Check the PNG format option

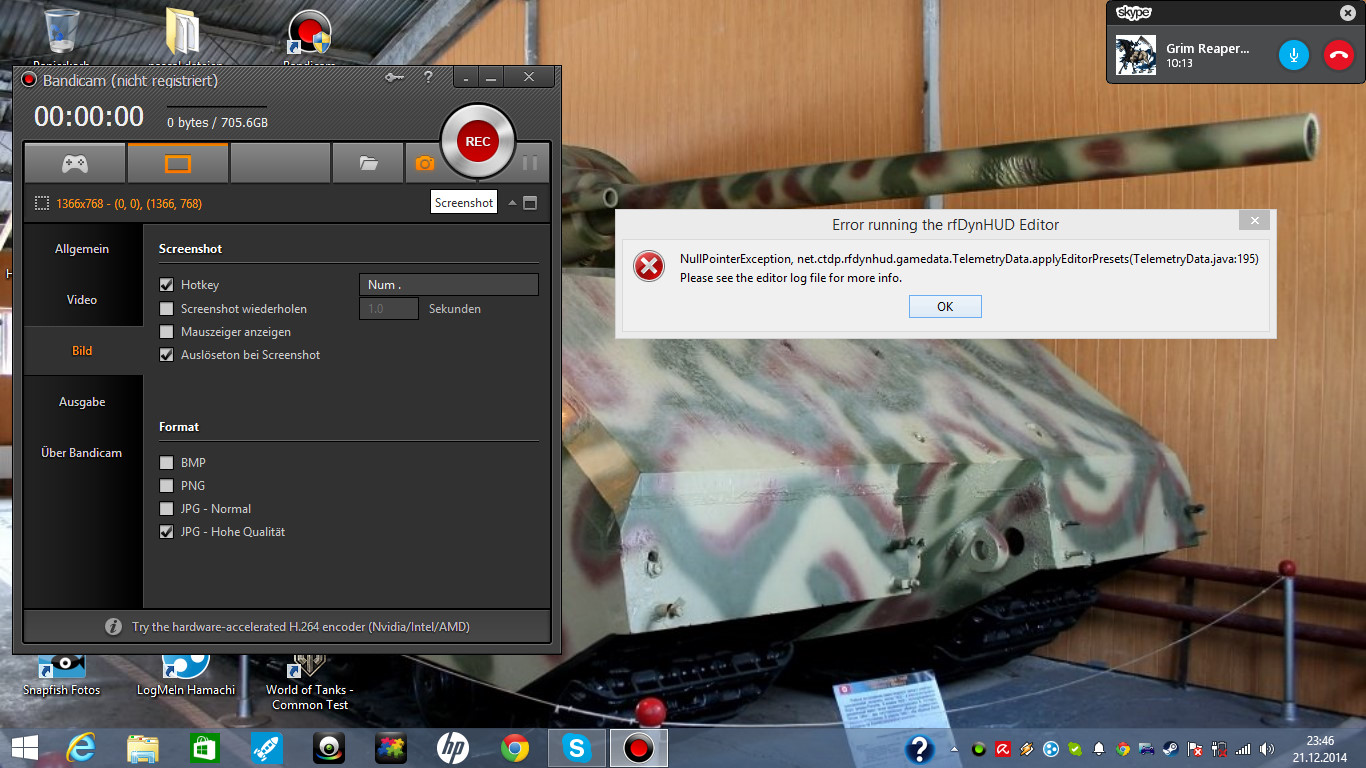[167, 486]
